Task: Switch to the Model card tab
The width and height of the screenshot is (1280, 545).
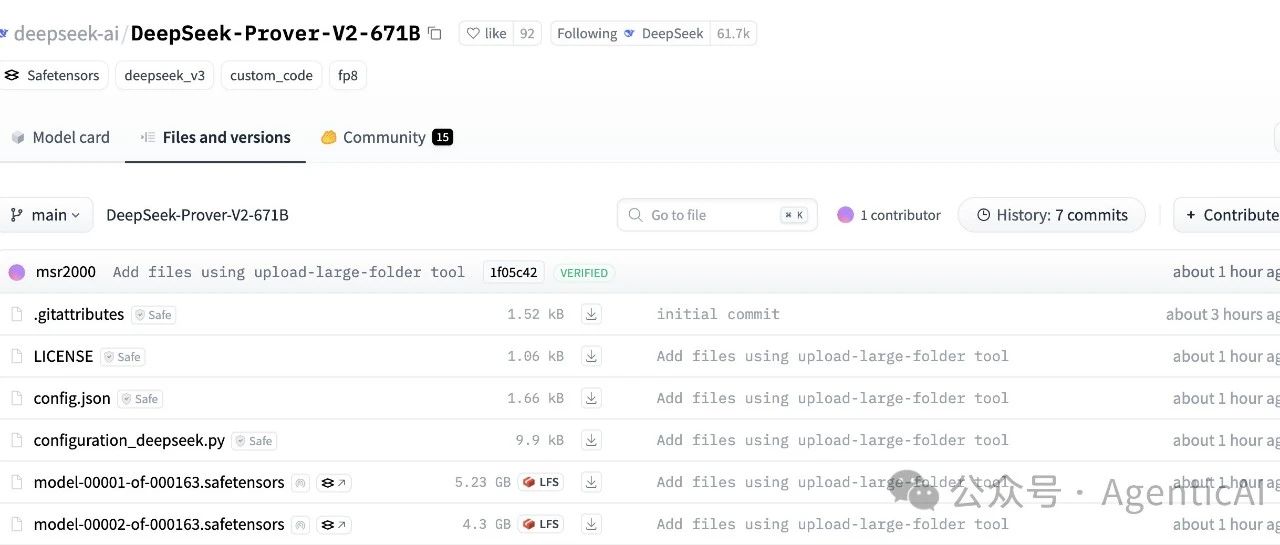Action: coord(60,137)
